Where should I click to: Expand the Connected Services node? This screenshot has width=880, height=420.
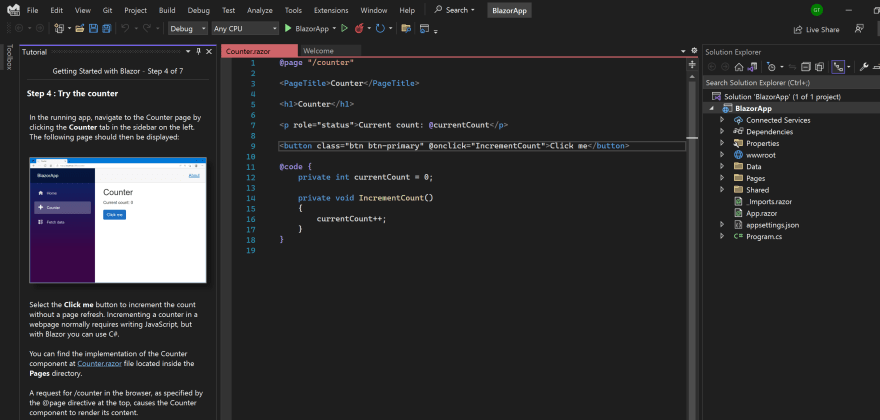point(722,120)
